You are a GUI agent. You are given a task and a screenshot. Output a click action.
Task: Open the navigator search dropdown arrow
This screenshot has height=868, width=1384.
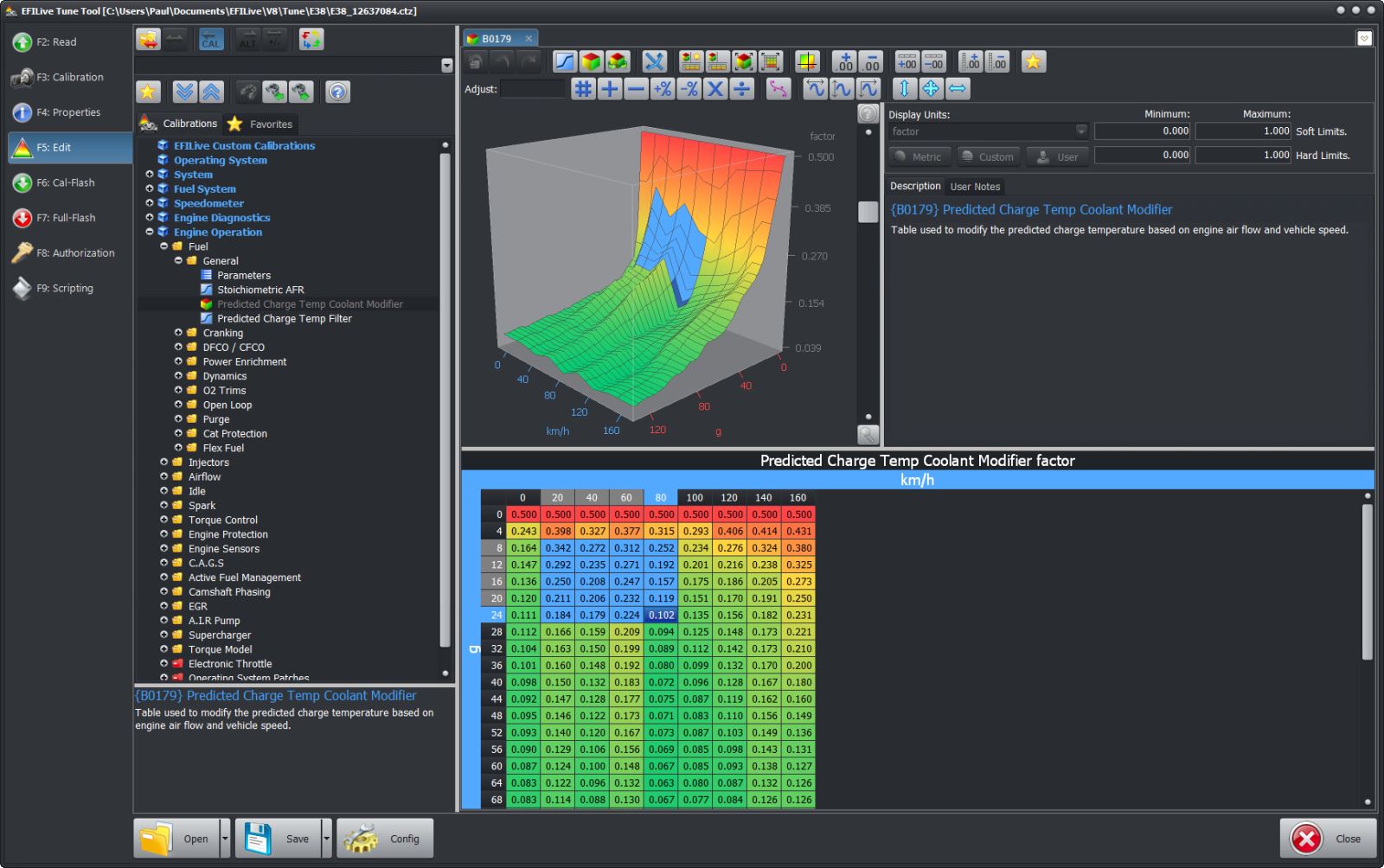click(x=447, y=66)
